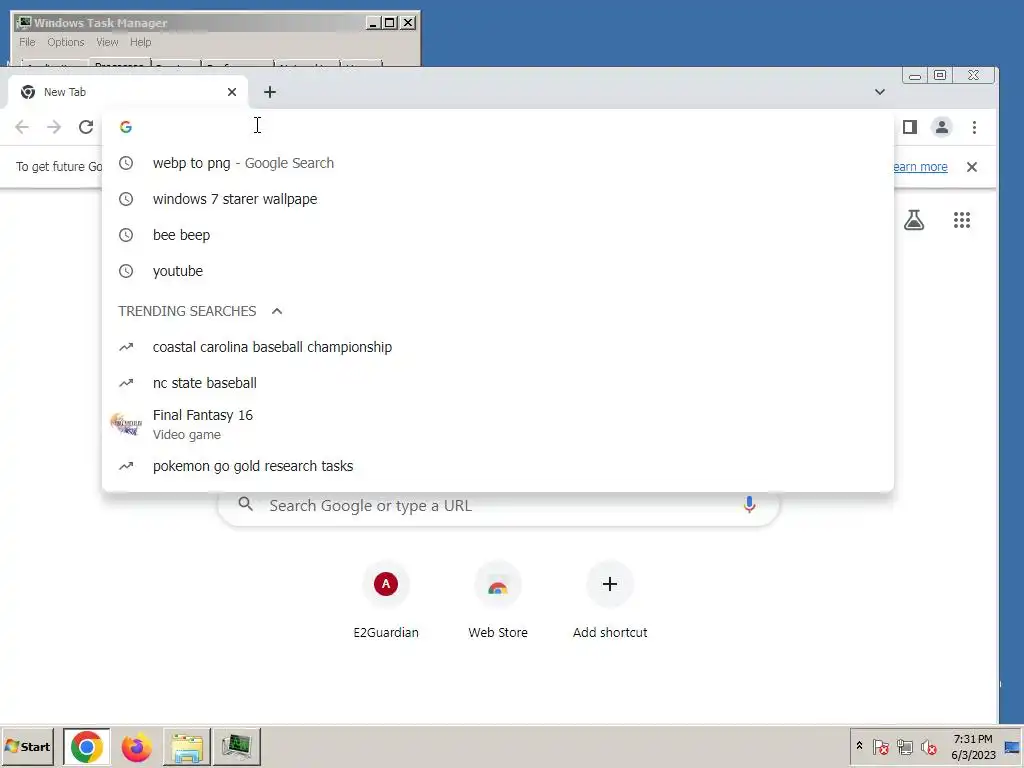1024x768 pixels.
Task: Show hidden tray icons arrow
Action: click(859, 746)
